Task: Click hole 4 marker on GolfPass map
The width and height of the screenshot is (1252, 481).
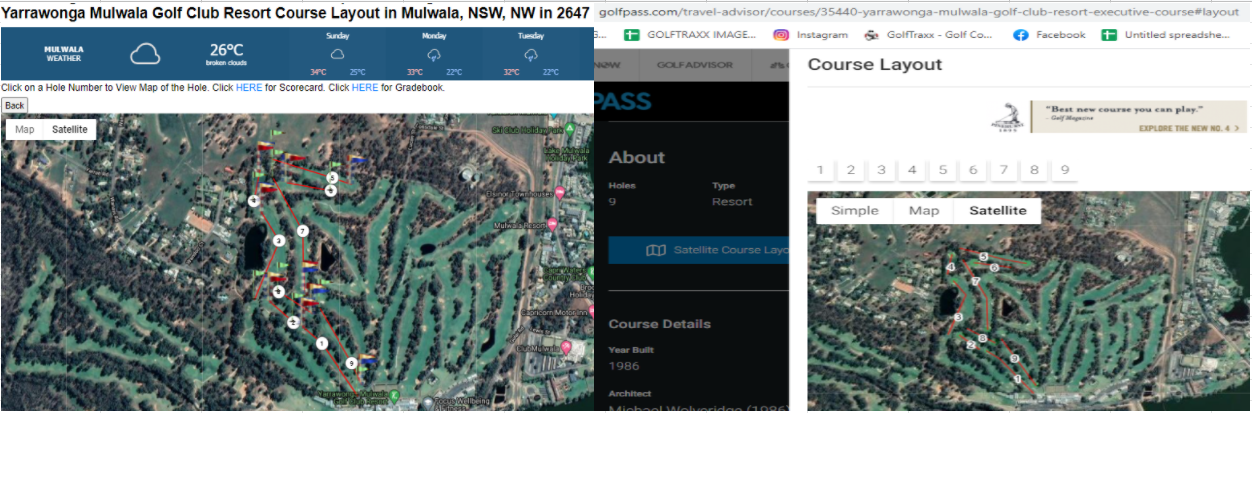Action: coord(950,267)
